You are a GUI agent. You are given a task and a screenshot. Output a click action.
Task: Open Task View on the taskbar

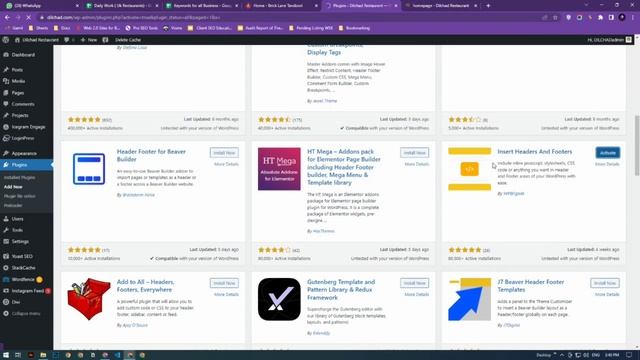pyautogui.click(x=18, y=355)
